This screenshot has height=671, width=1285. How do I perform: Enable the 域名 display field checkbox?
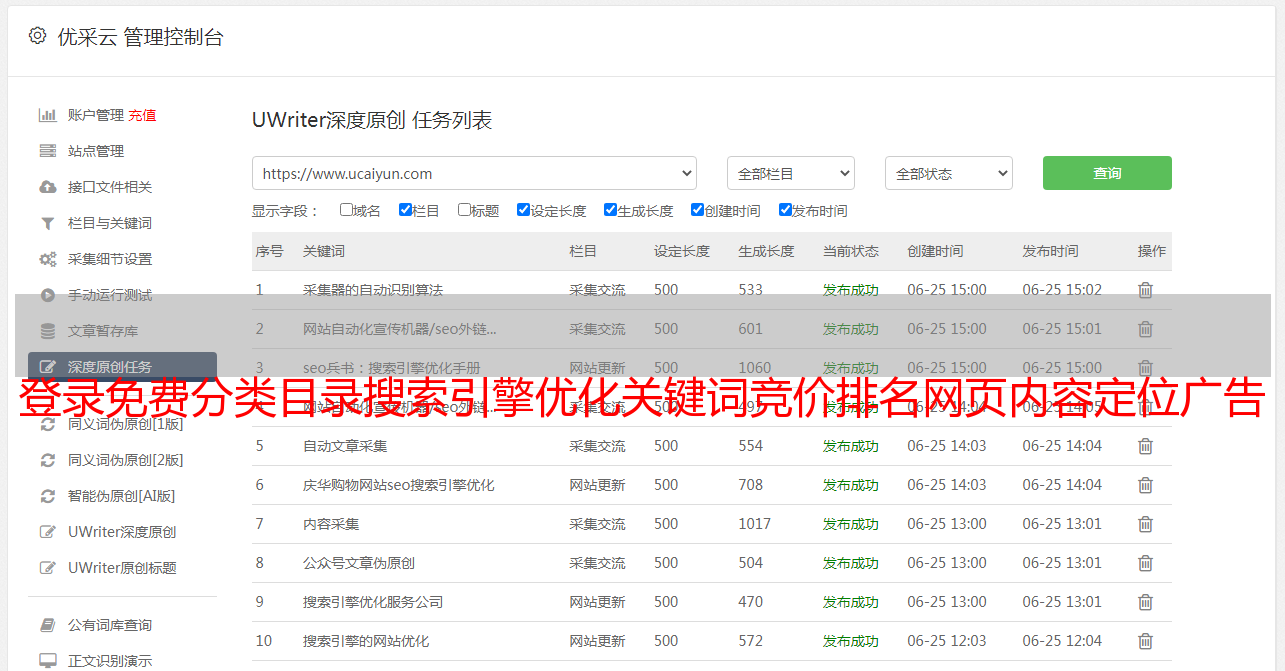[x=346, y=210]
